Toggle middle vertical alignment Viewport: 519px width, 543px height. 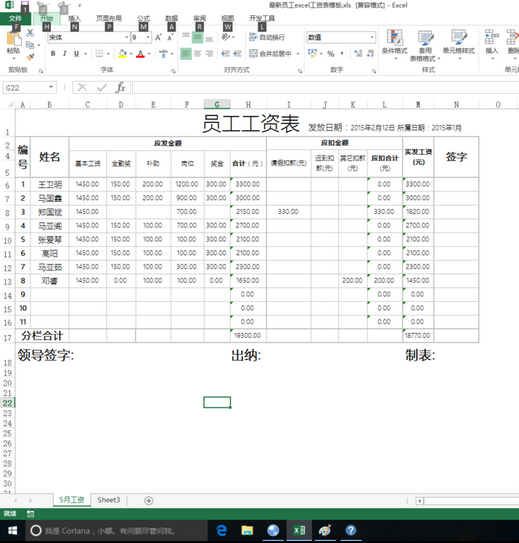click(197, 37)
